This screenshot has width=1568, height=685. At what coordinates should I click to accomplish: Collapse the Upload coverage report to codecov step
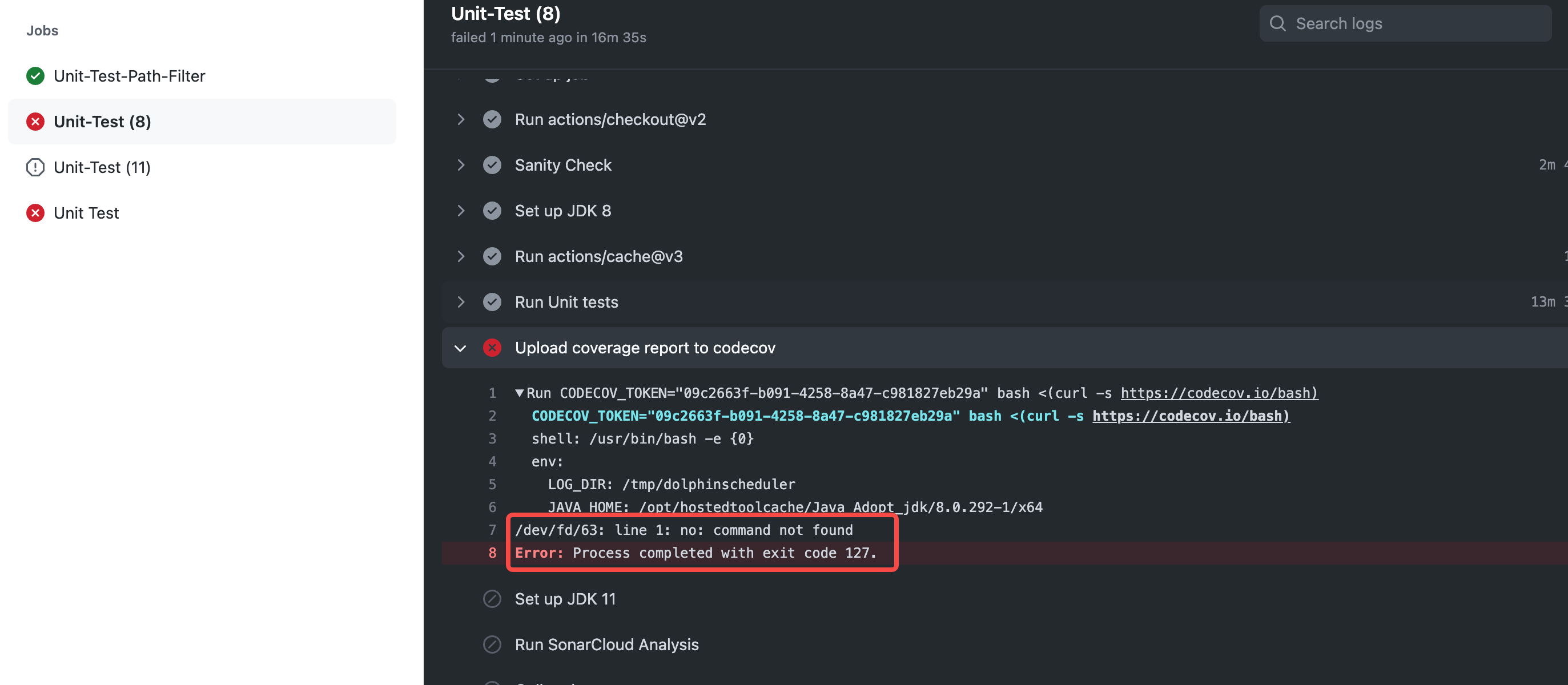pos(461,348)
